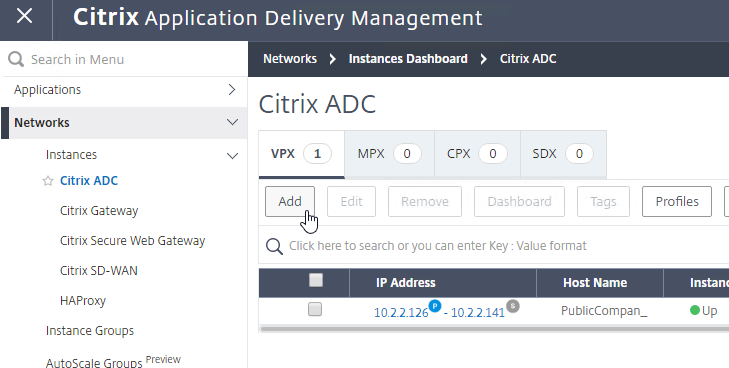Image resolution: width=729 pixels, height=368 pixels.
Task: Favorite Citrix ADC with the star icon
Action: 47,181
